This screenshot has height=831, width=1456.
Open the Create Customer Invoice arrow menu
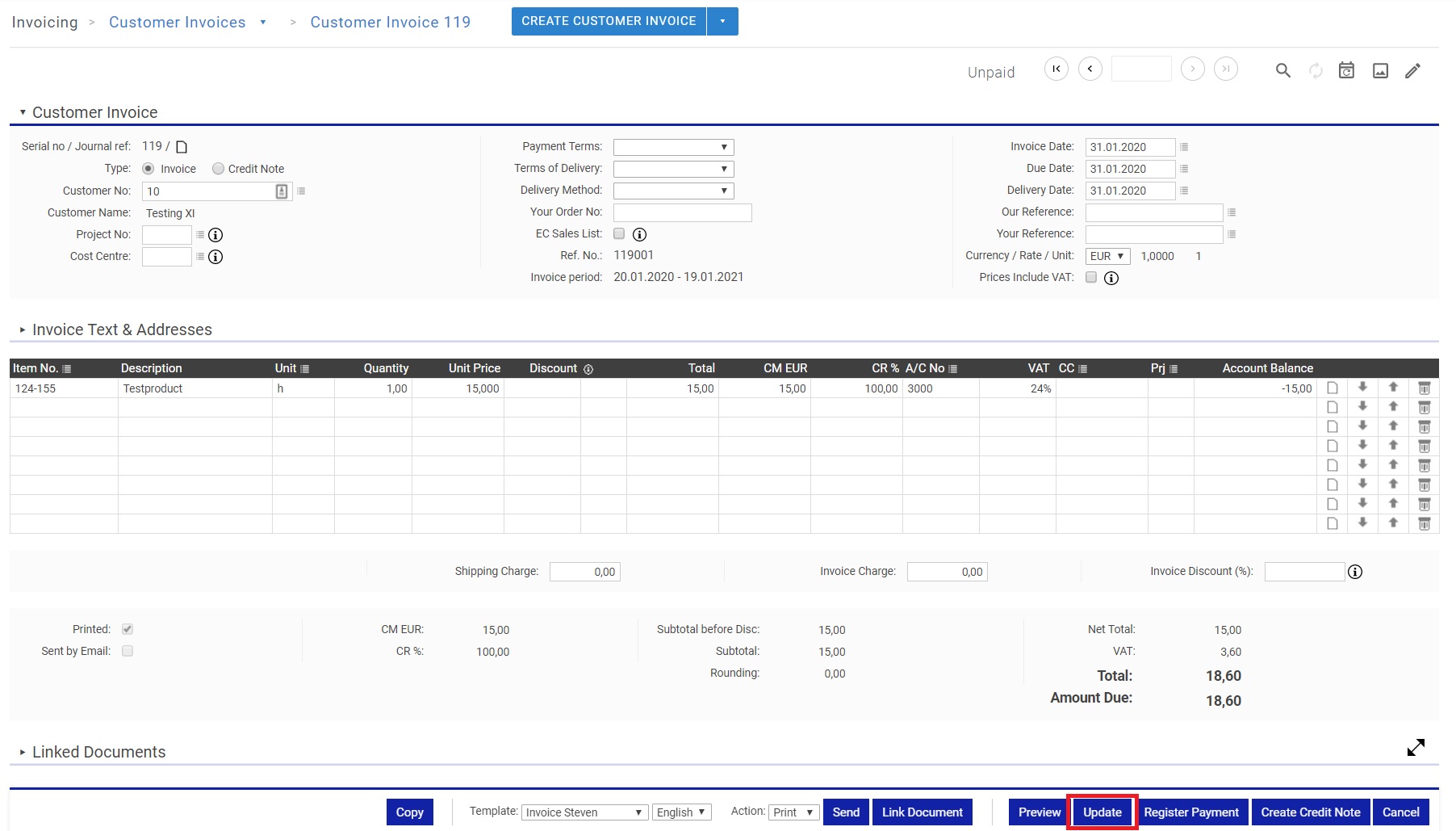tap(722, 22)
